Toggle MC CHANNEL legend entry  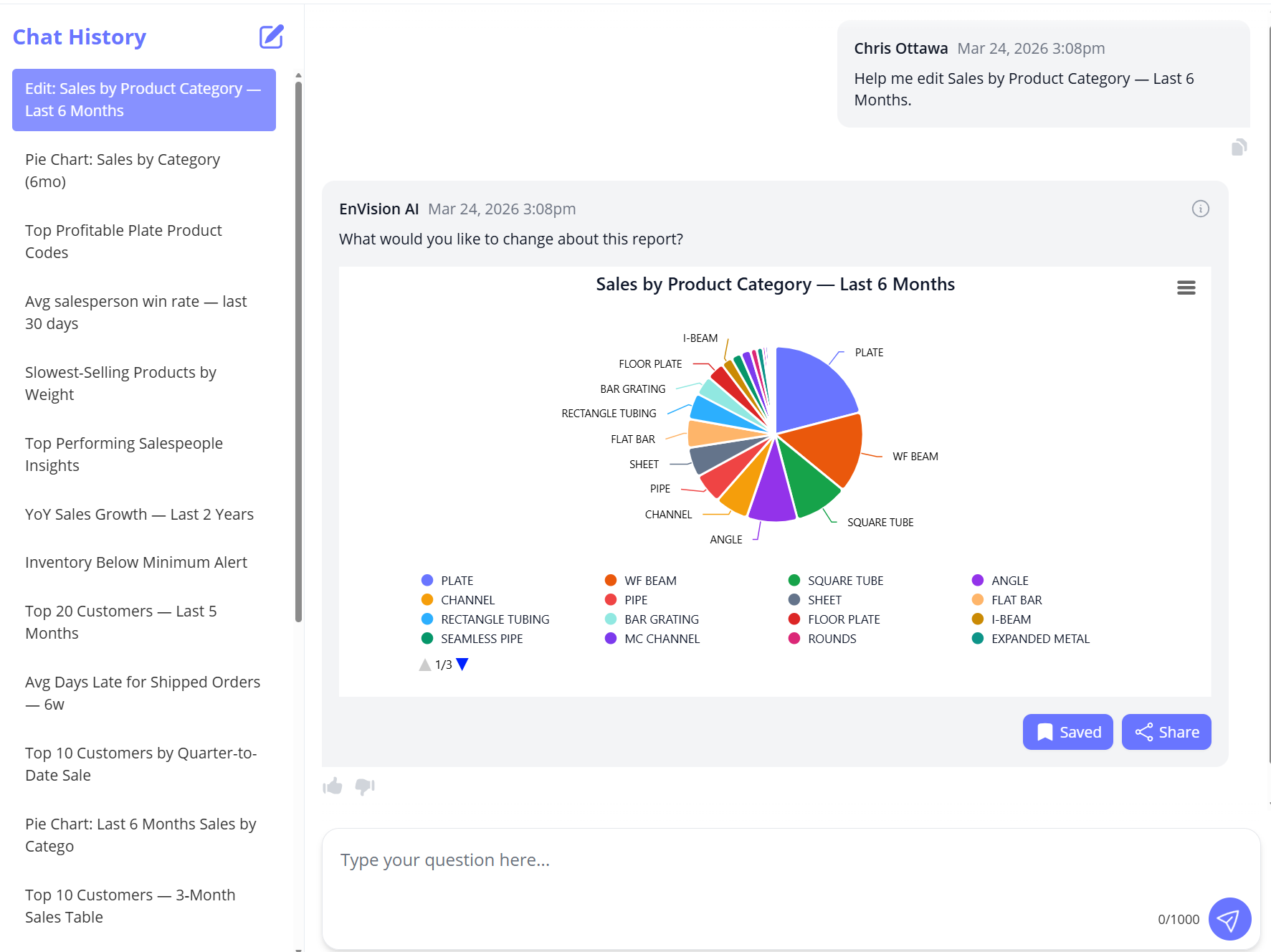(x=652, y=639)
